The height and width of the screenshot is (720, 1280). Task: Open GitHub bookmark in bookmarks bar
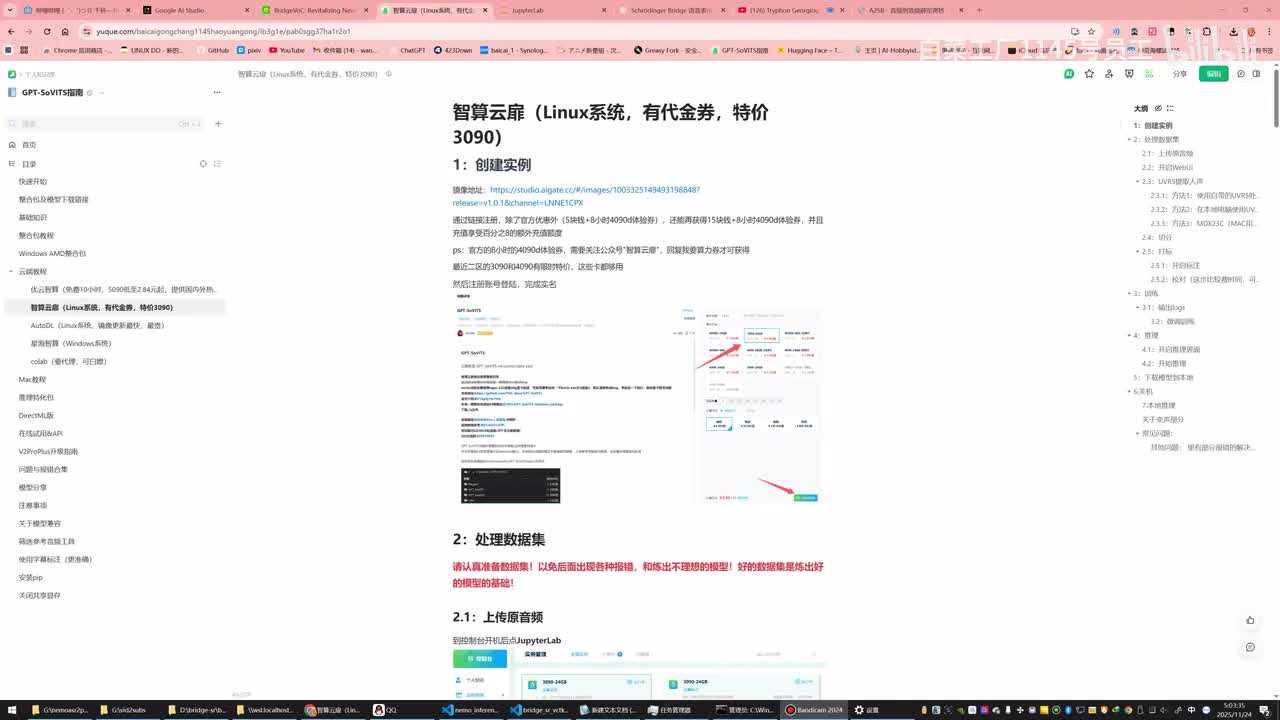[212, 50]
